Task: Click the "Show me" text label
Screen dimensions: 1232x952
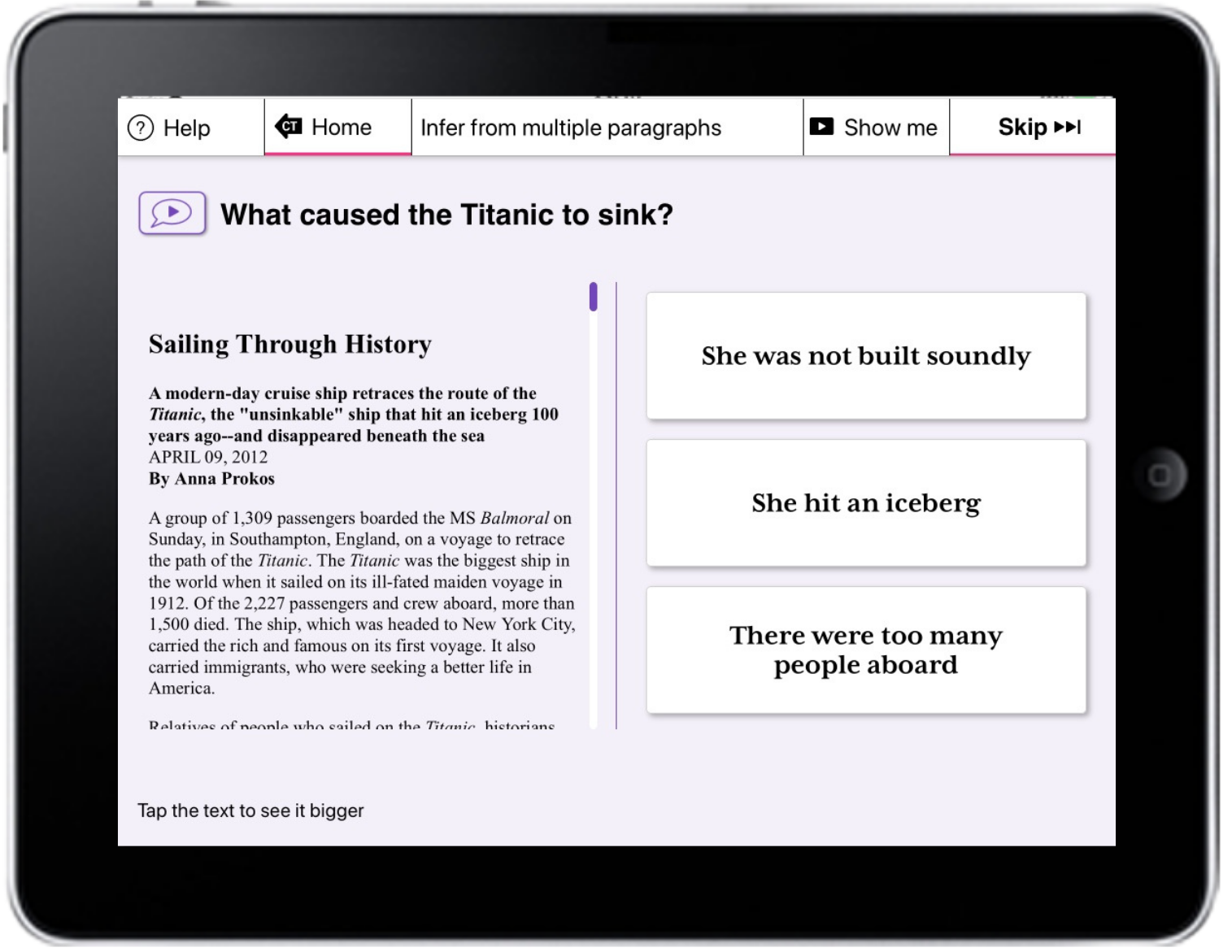Action: pyautogui.click(x=890, y=128)
